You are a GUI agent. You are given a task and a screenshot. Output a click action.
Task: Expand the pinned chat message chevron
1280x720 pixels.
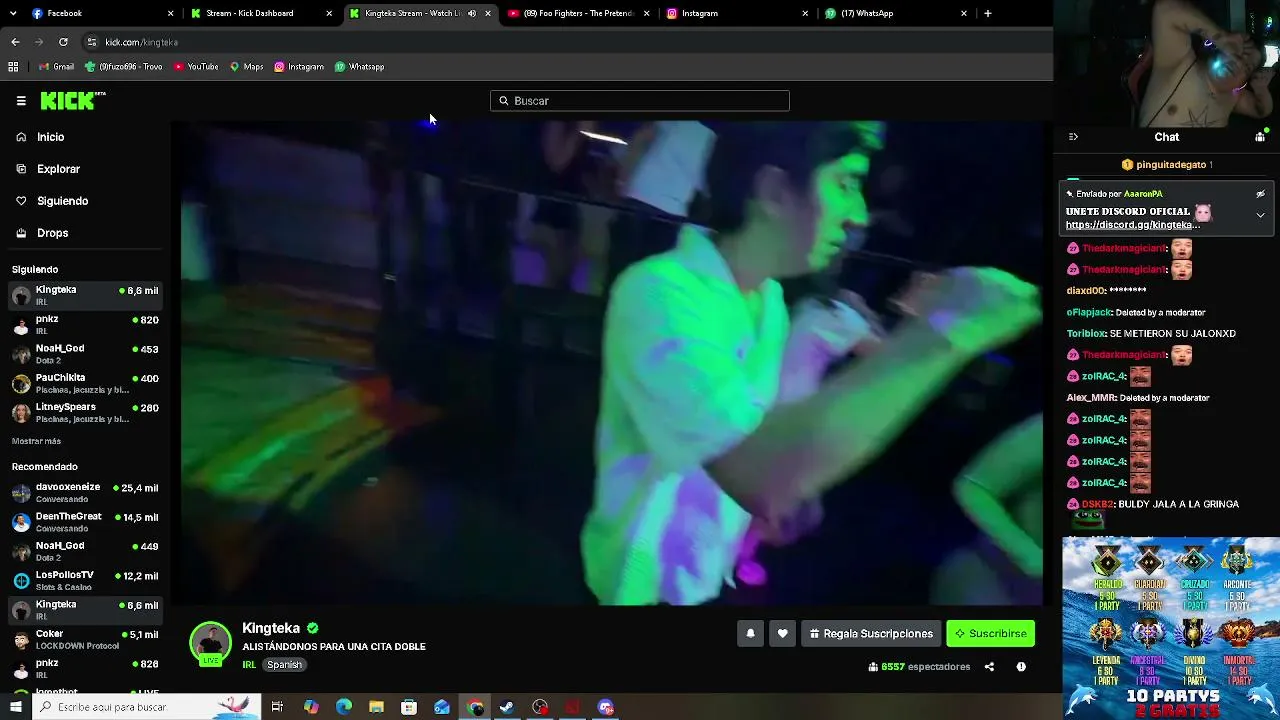(x=1260, y=215)
